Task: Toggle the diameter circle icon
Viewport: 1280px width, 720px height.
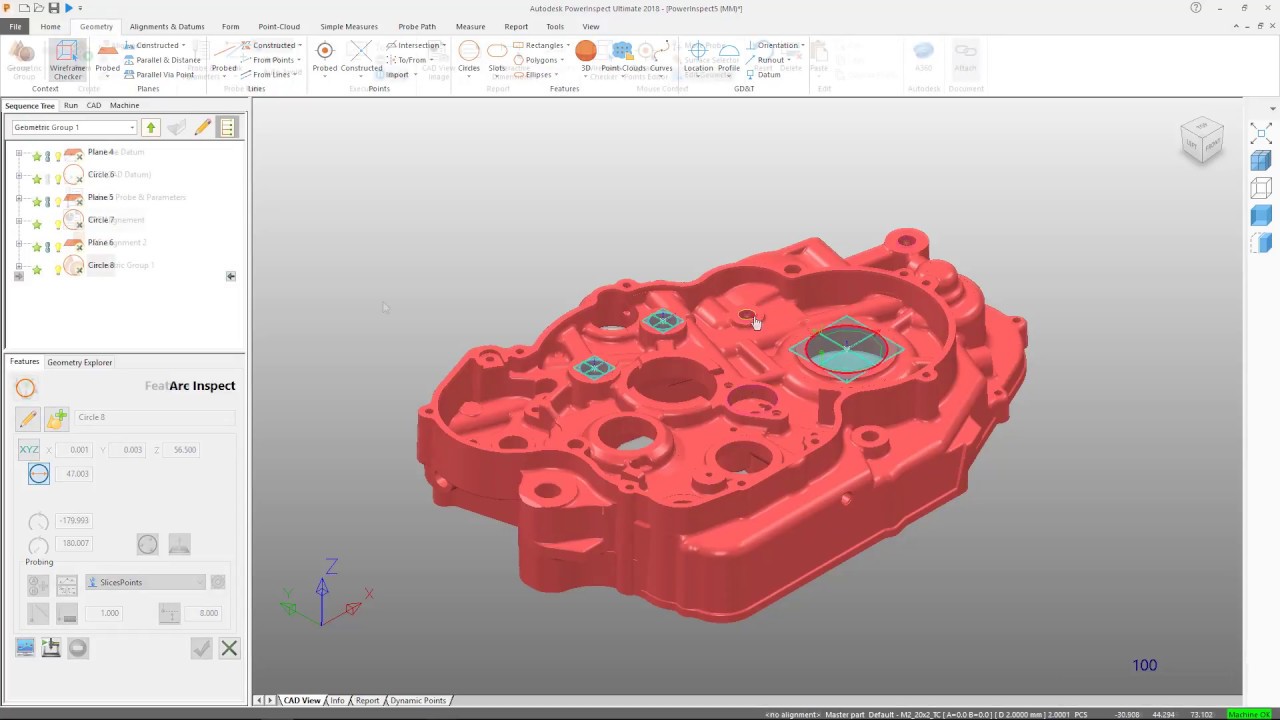Action: [x=39, y=474]
